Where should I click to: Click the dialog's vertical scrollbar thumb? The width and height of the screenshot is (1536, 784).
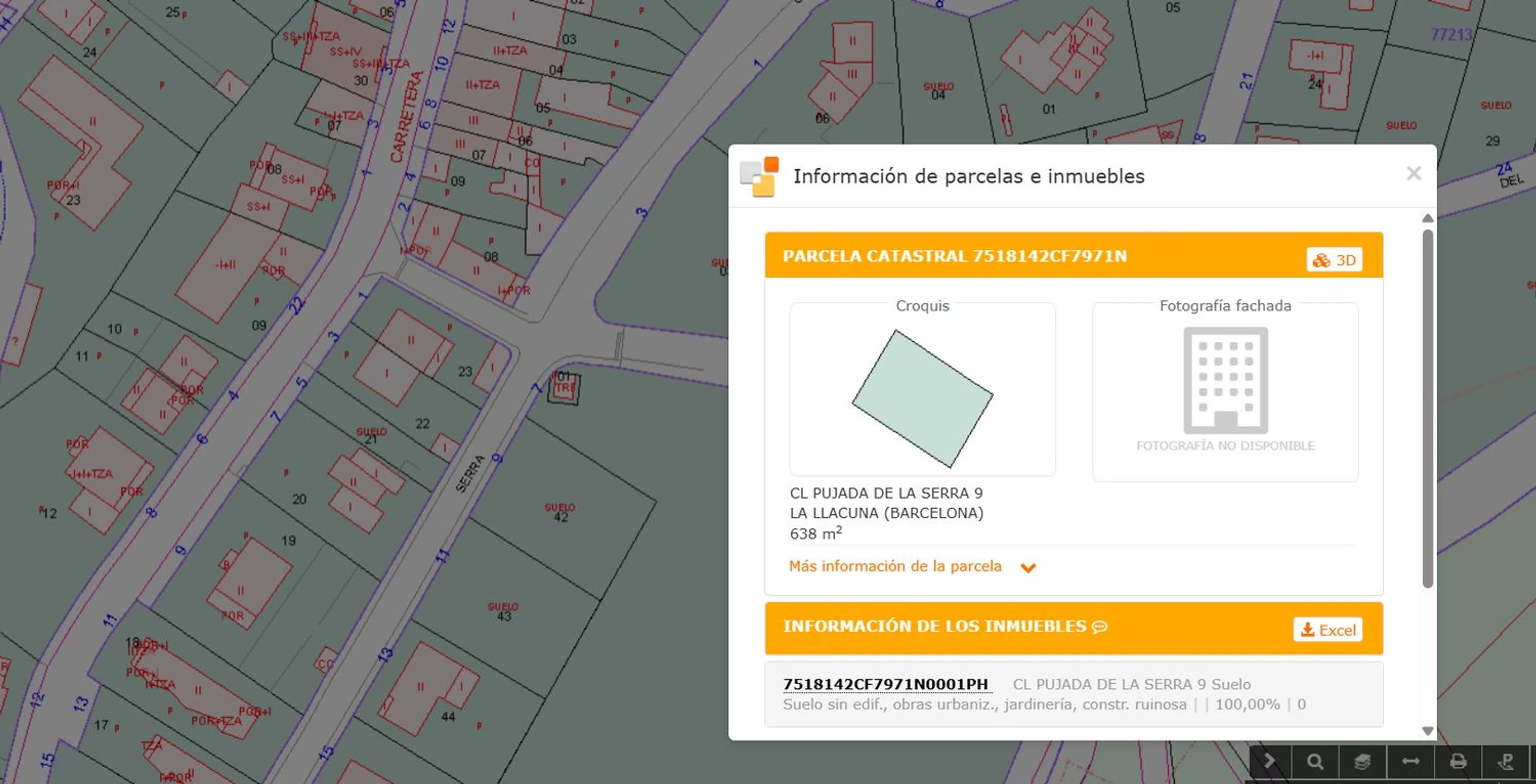click(1427, 408)
